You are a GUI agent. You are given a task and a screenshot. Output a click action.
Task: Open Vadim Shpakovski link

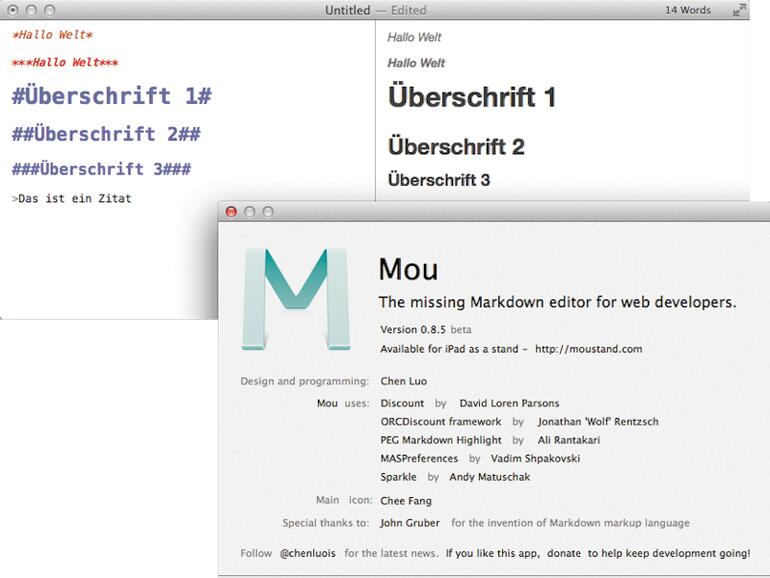[535, 458]
